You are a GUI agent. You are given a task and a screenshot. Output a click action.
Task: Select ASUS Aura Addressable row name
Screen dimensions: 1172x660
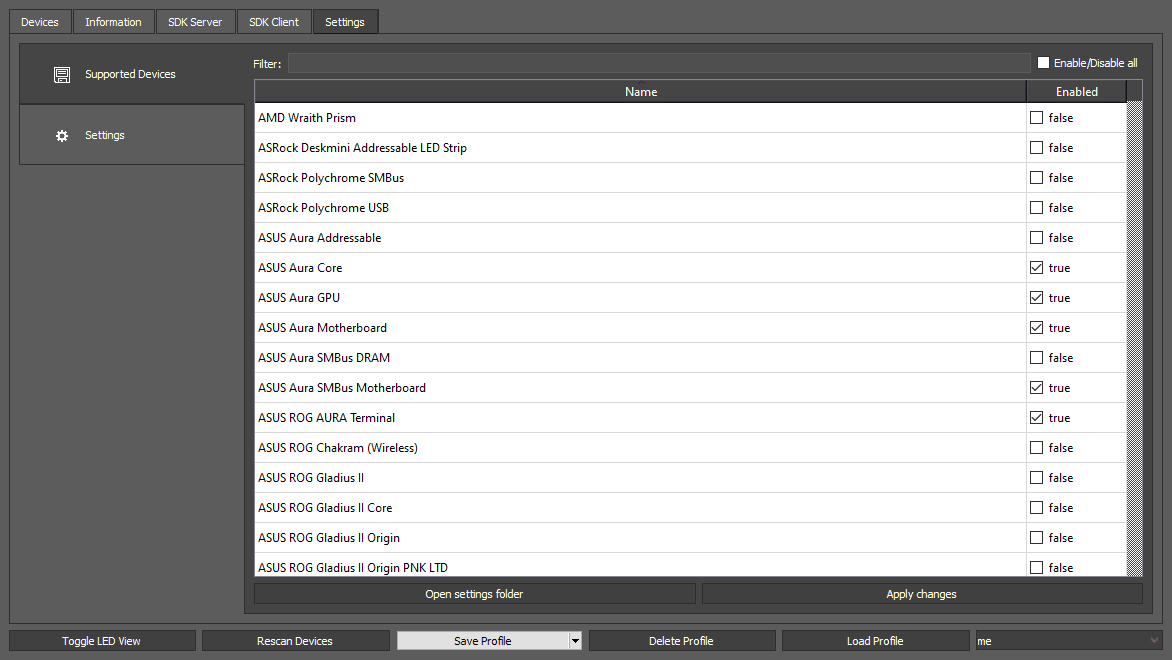point(319,237)
